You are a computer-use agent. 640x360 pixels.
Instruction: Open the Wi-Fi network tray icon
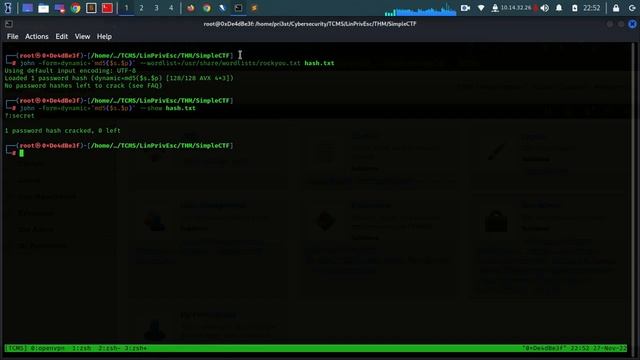coord(481,8)
